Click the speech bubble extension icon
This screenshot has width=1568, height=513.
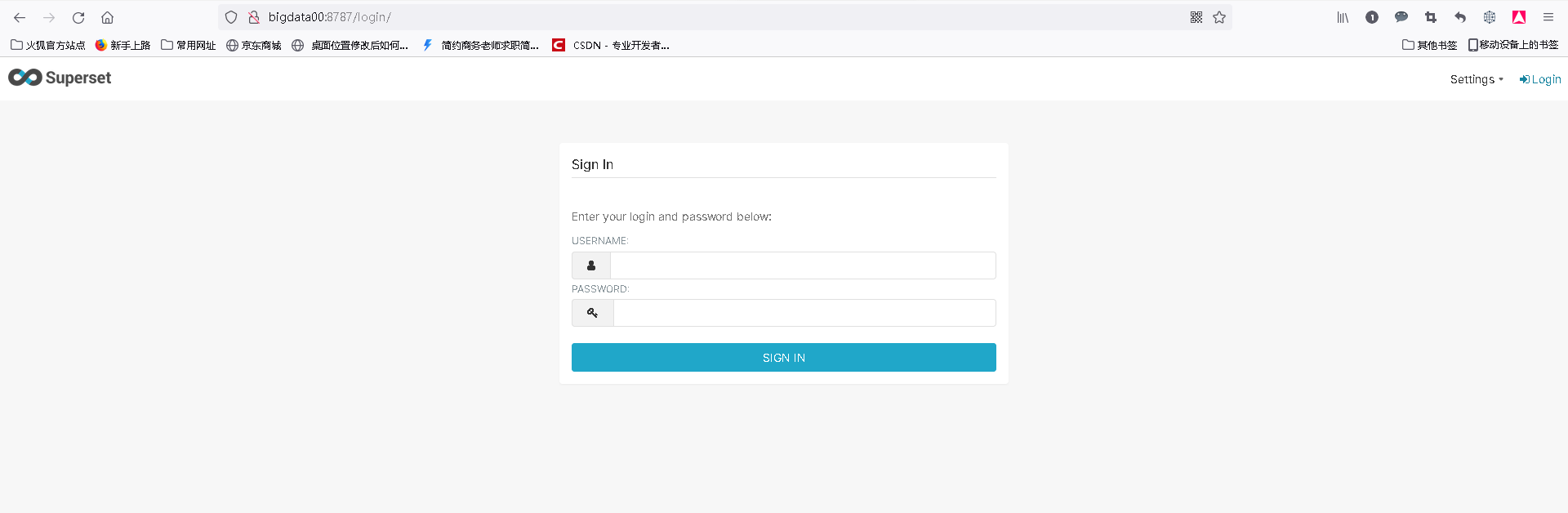(x=1401, y=17)
